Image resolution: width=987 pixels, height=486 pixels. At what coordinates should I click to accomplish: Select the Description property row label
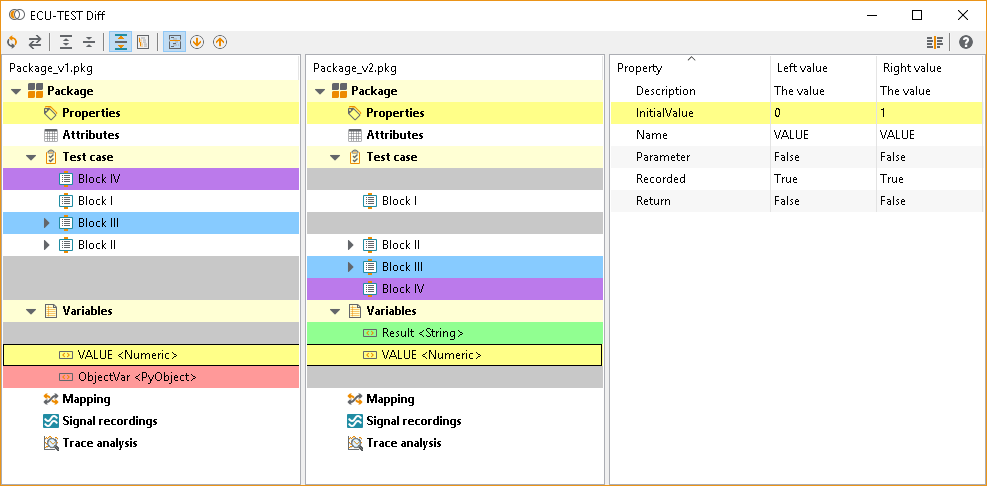pos(665,91)
